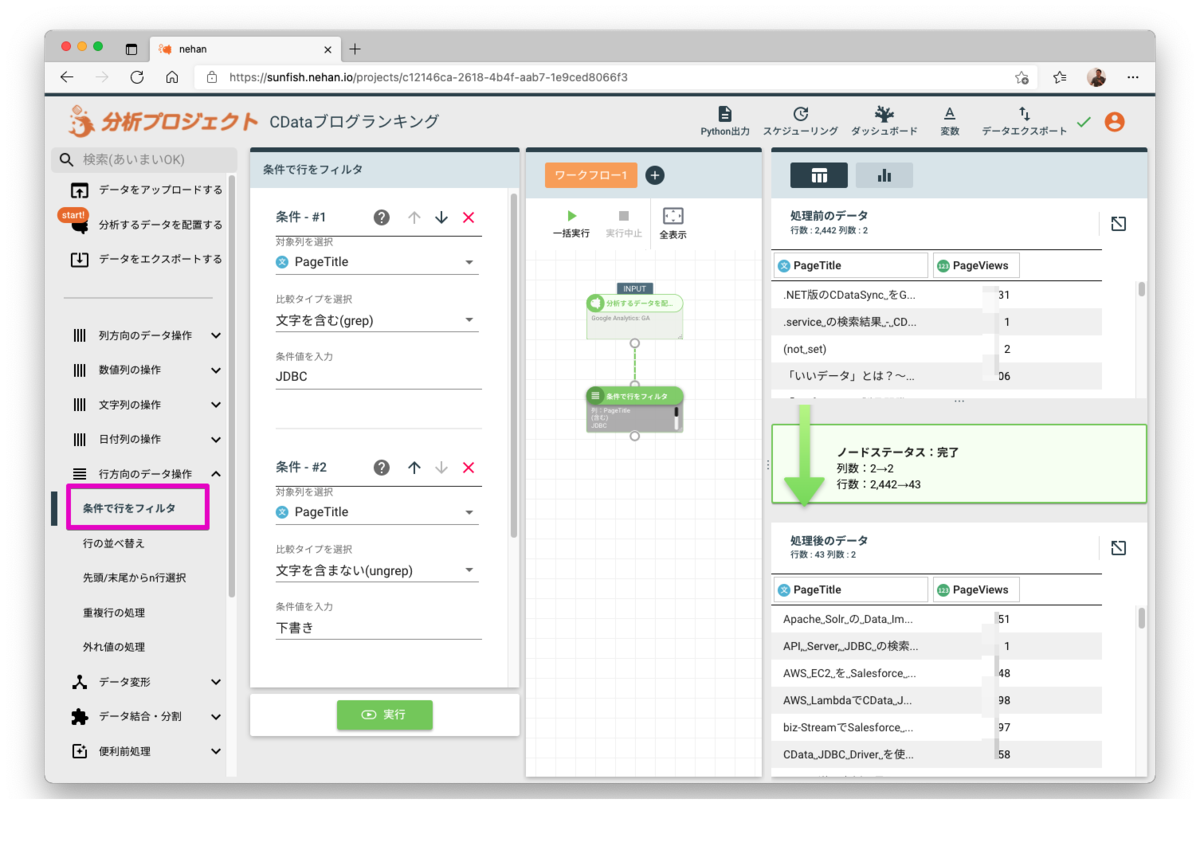Open 条件 #1 対象列 PageTitle dropdown
The width and height of the screenshot is (1200, 842).
point(377,262)
